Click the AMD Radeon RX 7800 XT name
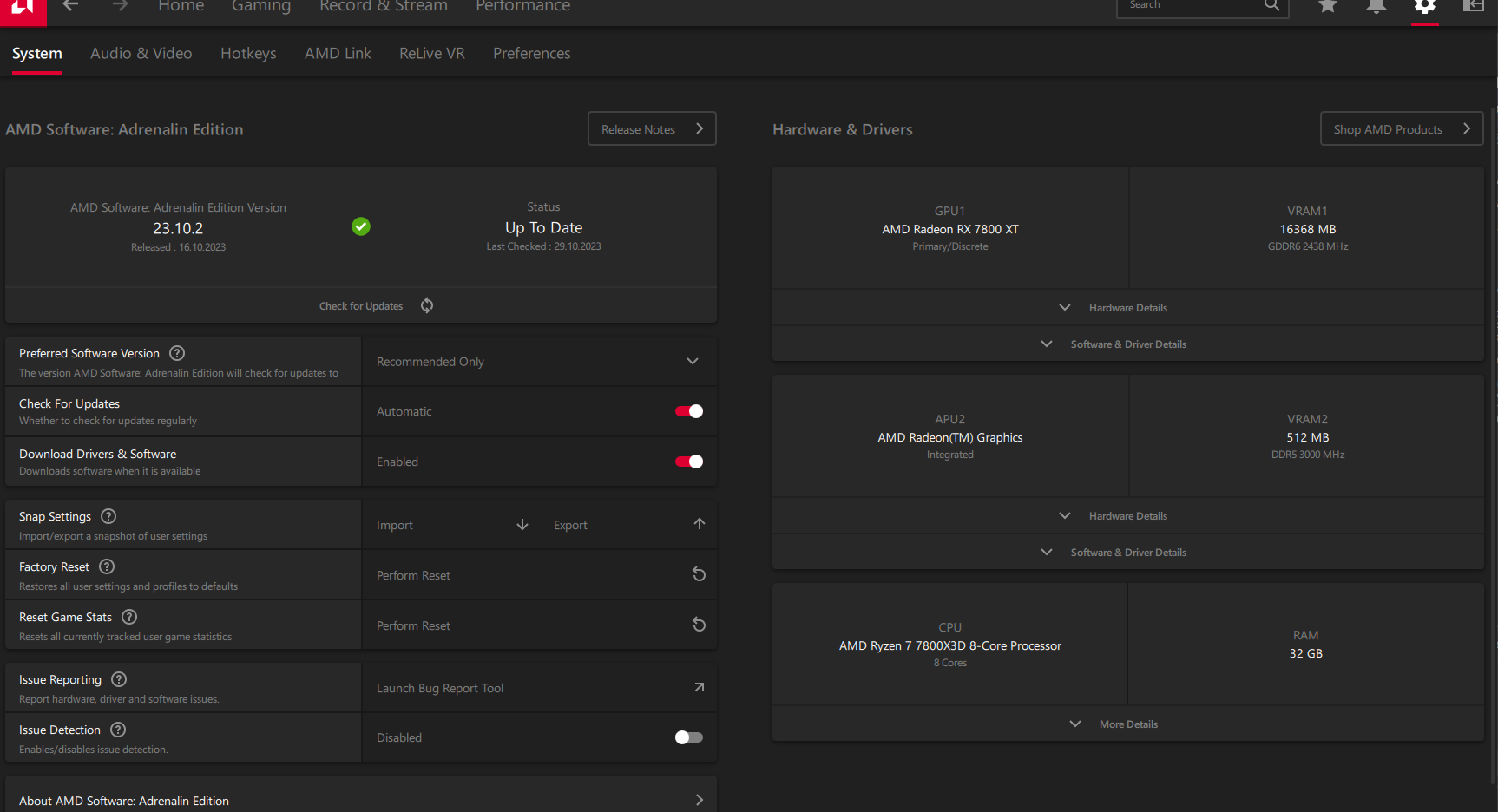The width and height of the screenshot is (1498, 812). coord(950,229)
